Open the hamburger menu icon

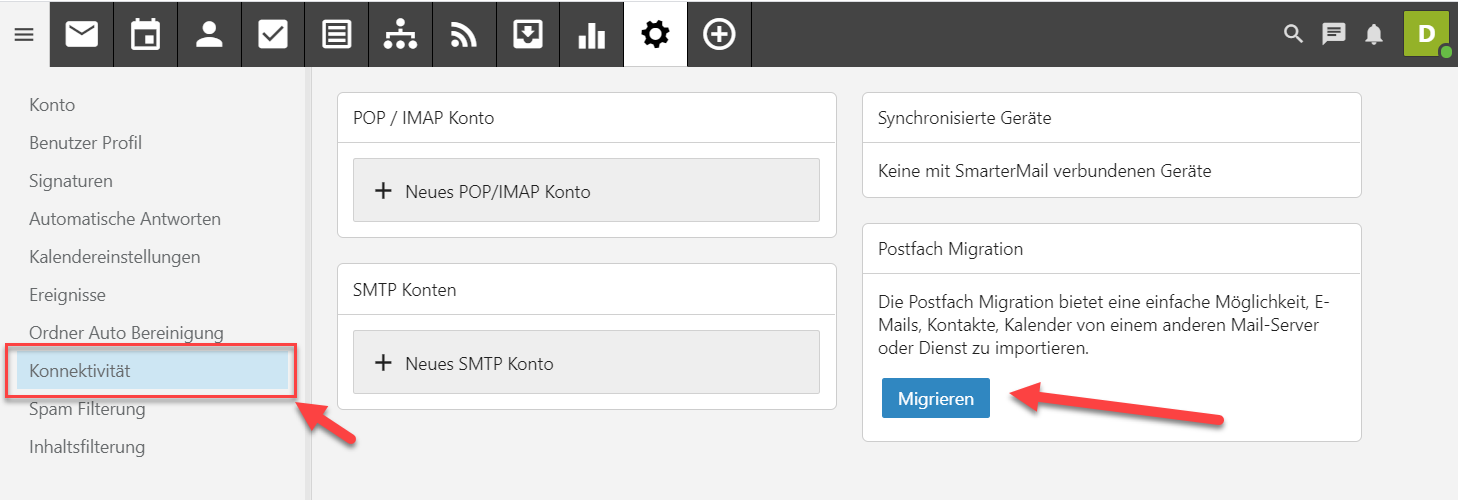coord(24,34)
